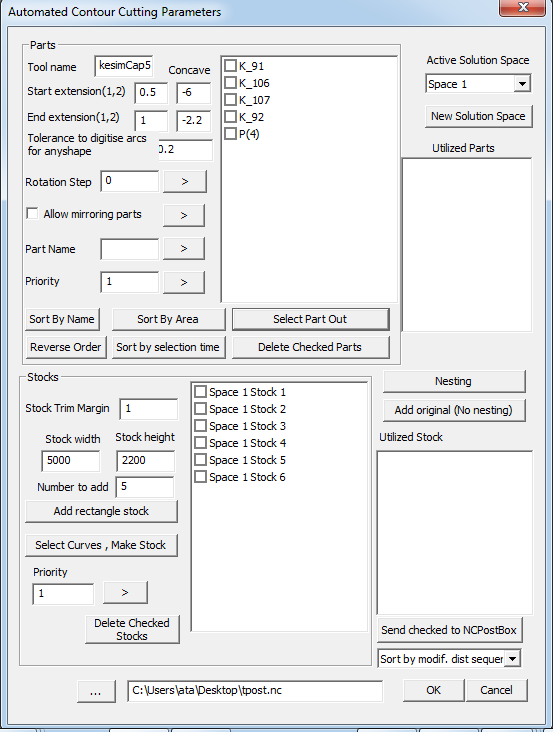This screenshot has height=732, width=553.
Task: Click Add rectangle stock button
Action: pyautogui.click(x=101, y=511)
